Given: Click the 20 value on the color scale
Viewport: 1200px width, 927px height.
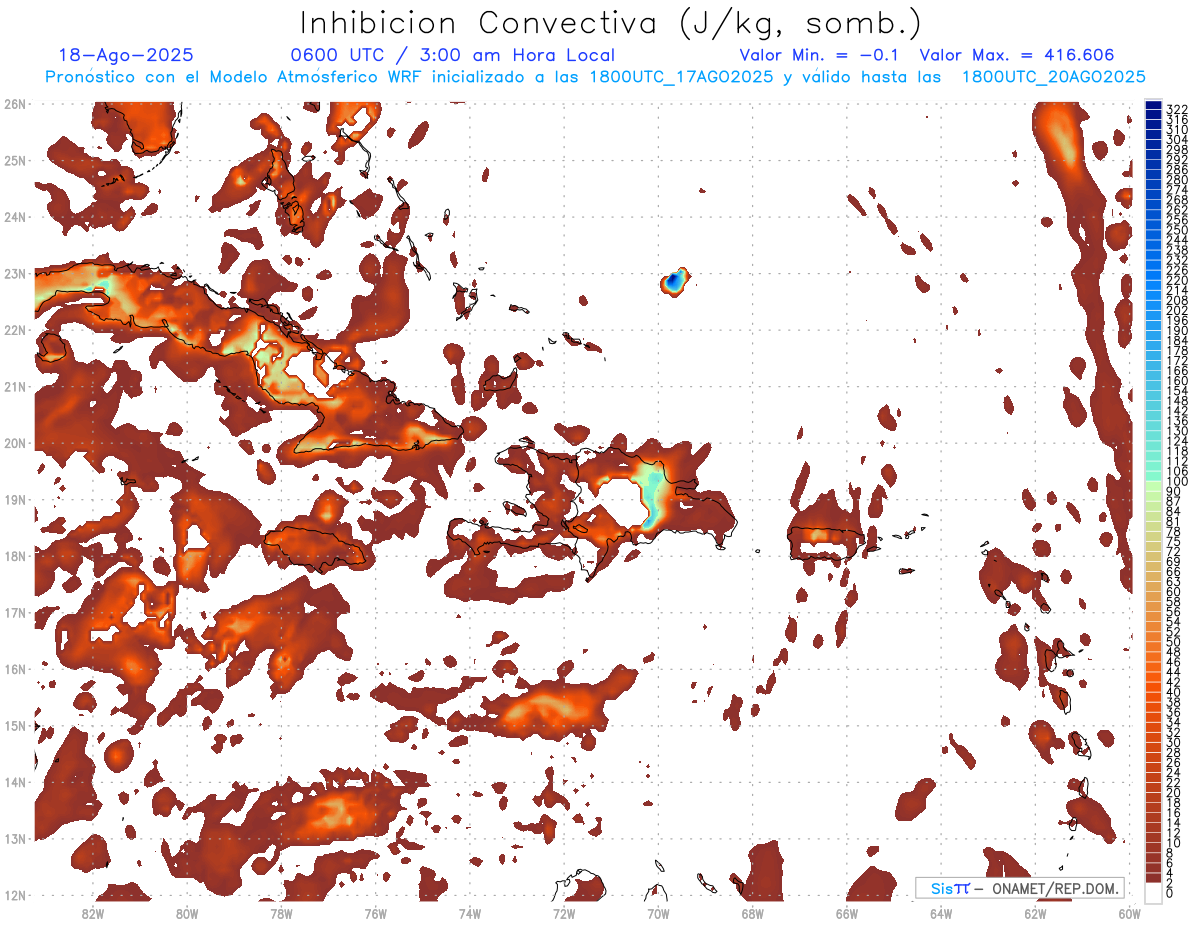Looking at the screenshot, I should pos(1174,792).
